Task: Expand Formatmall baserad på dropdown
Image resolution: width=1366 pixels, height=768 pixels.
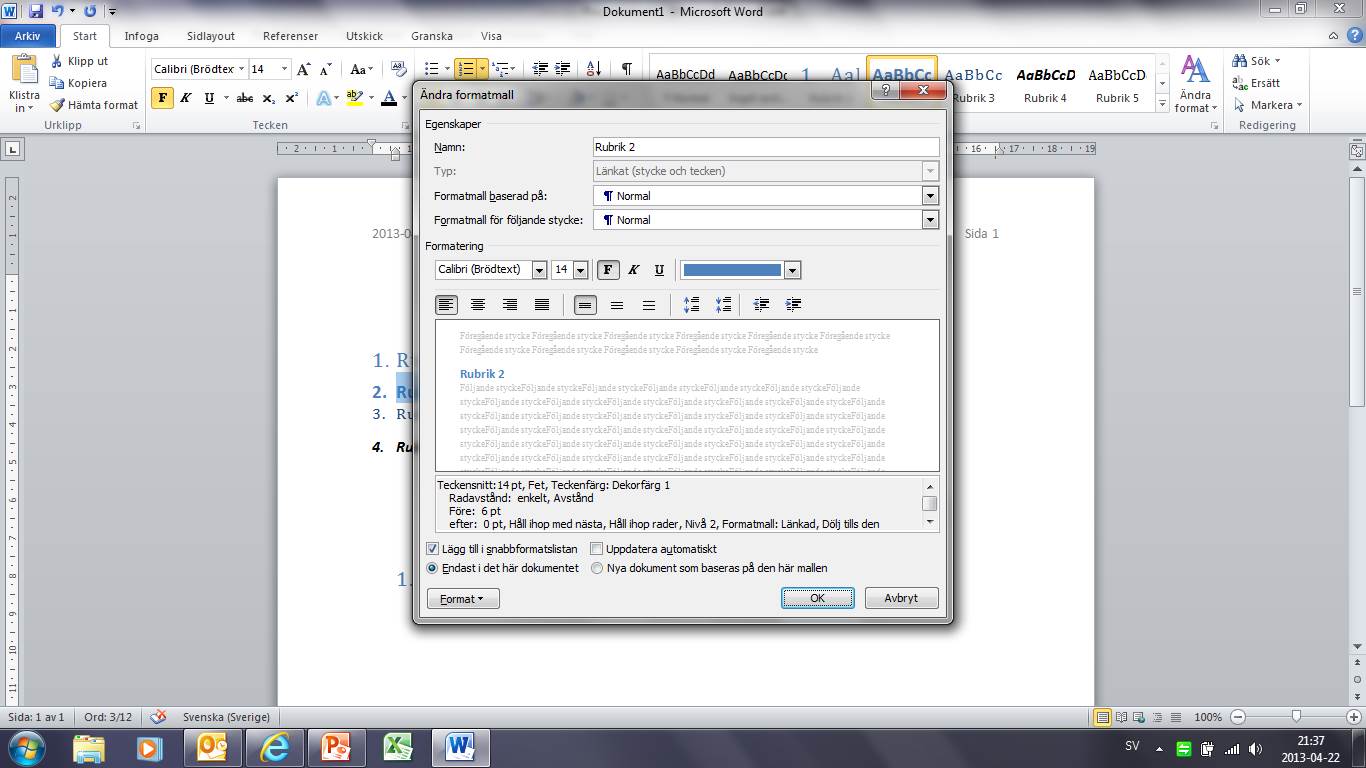Action: 930,196
